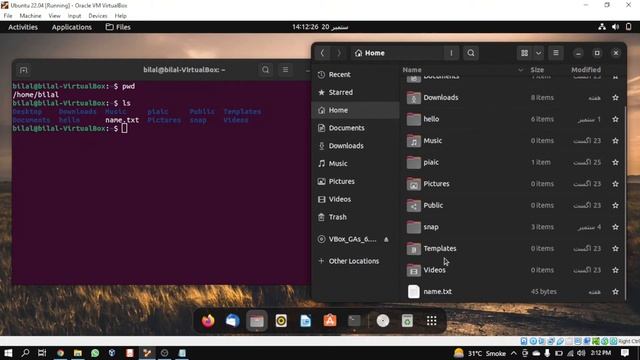Select the Pictures folder in file list
Screen dimensions: 640x360
point(512,184)
